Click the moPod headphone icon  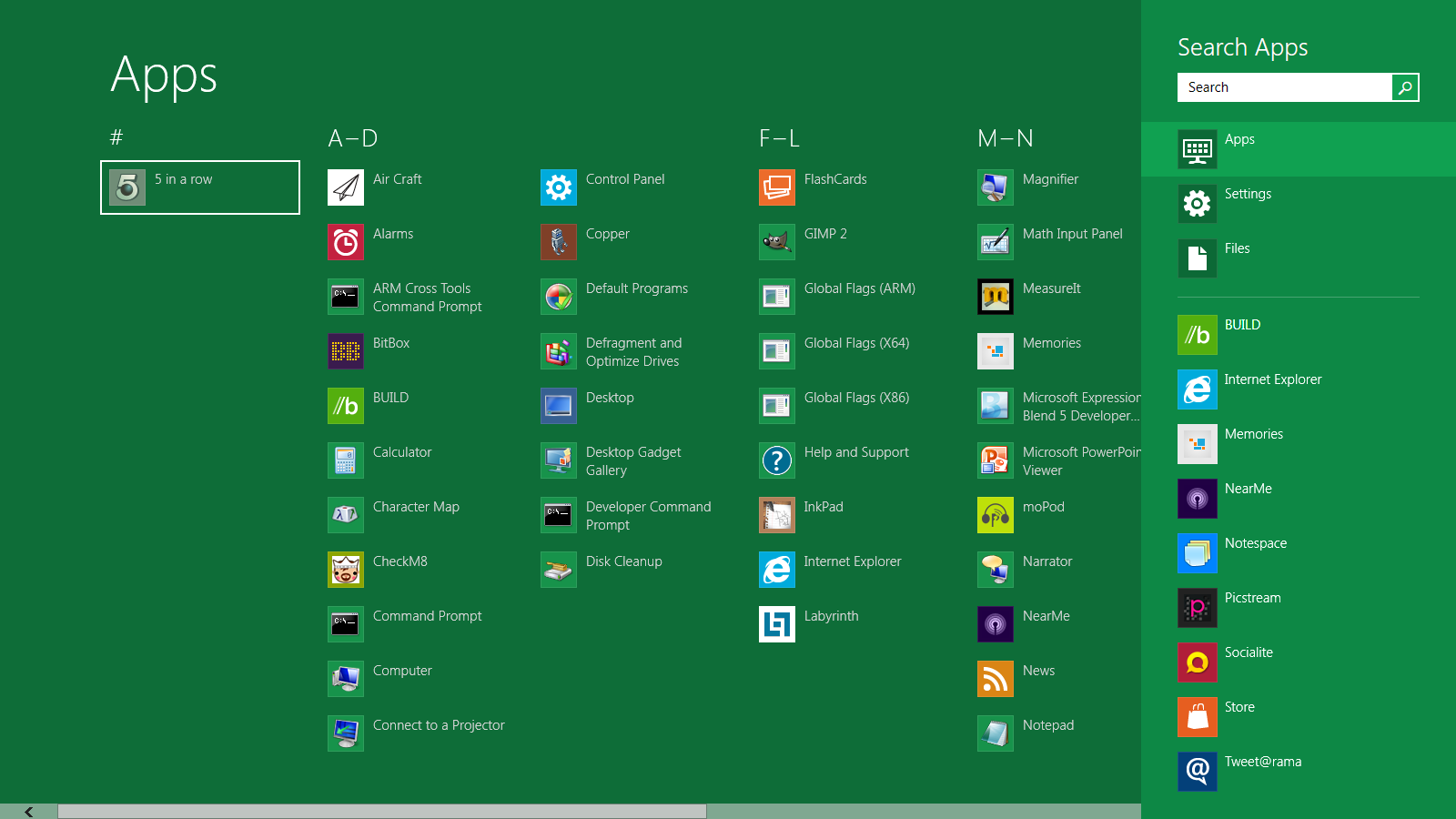tap(995, 515)
